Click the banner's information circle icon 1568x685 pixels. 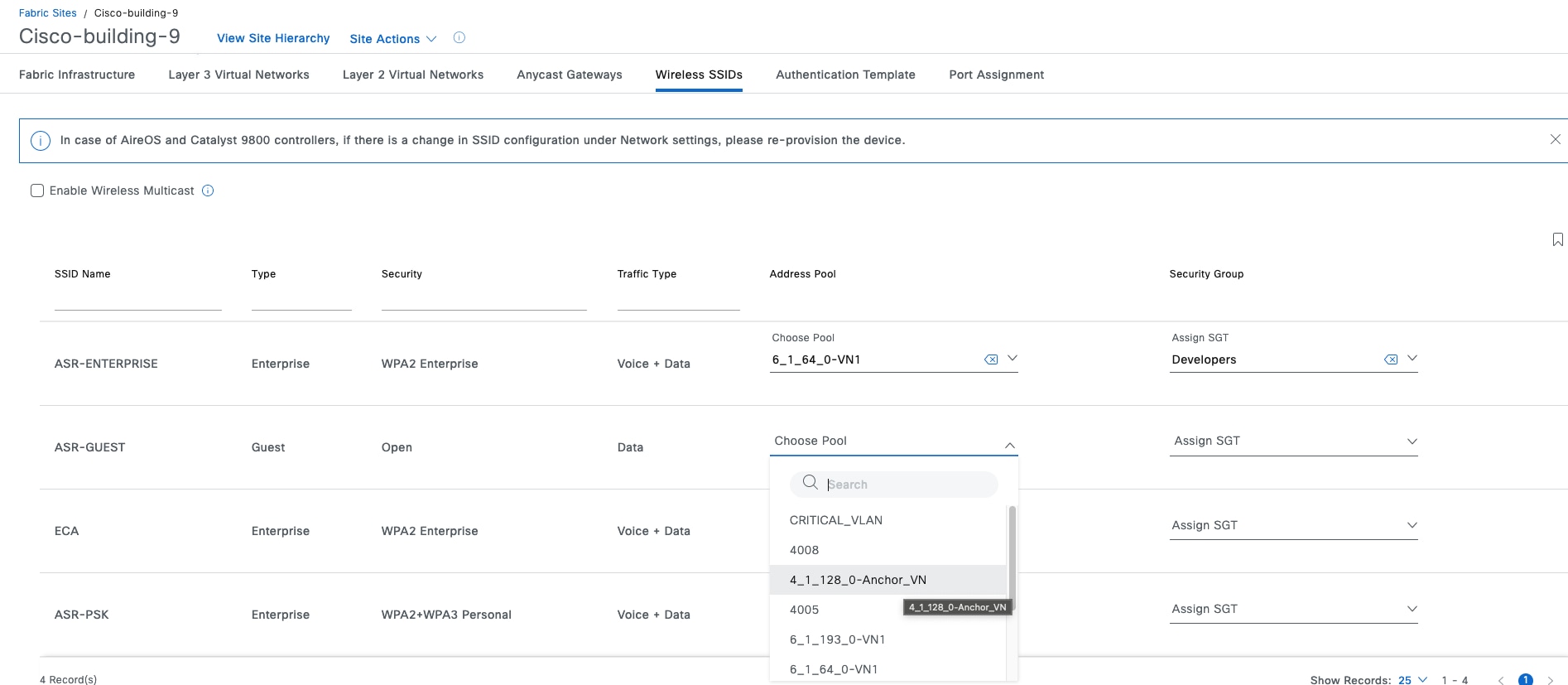[41, 141]
